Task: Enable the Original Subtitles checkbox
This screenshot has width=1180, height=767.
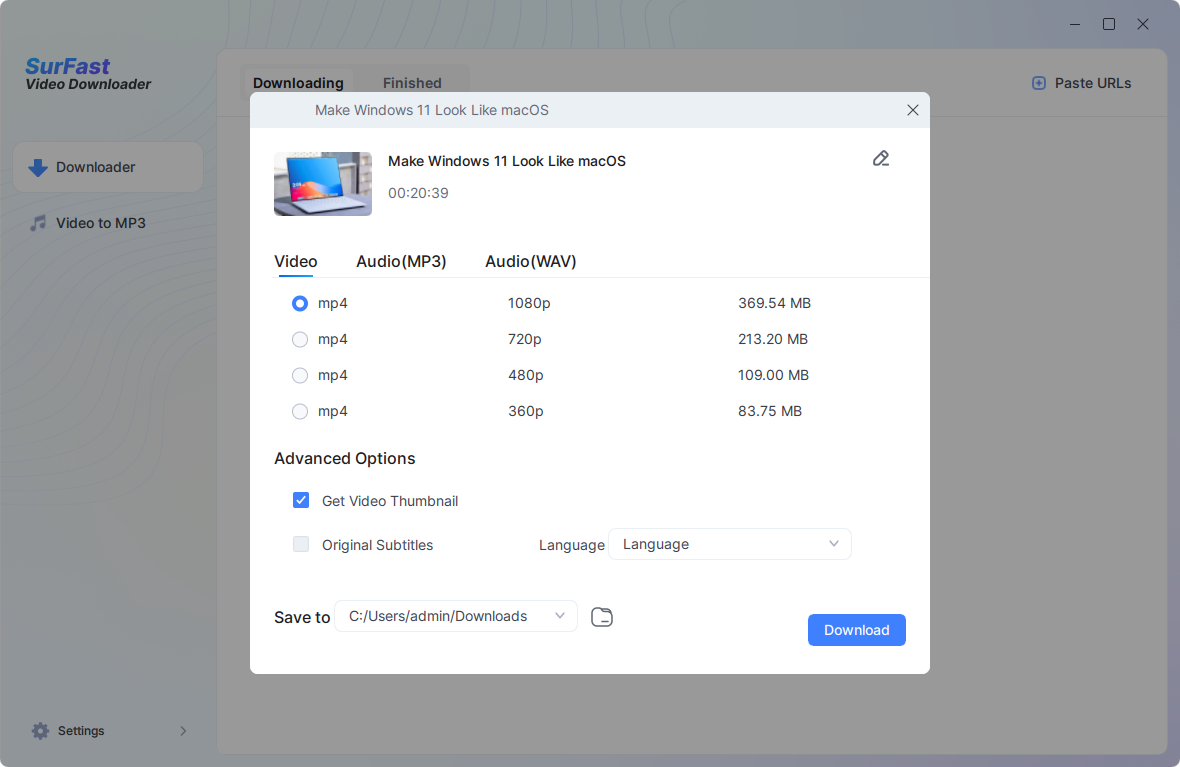Action: (x=301, y=544)
